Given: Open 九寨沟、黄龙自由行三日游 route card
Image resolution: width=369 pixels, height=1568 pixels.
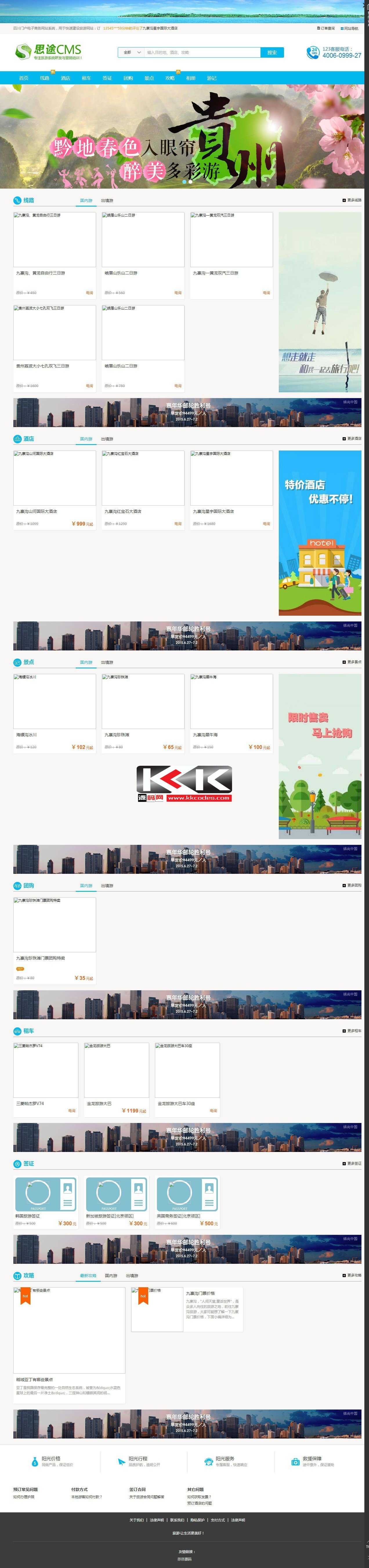Looking at the screenshot, I should [x=55, y=255].
